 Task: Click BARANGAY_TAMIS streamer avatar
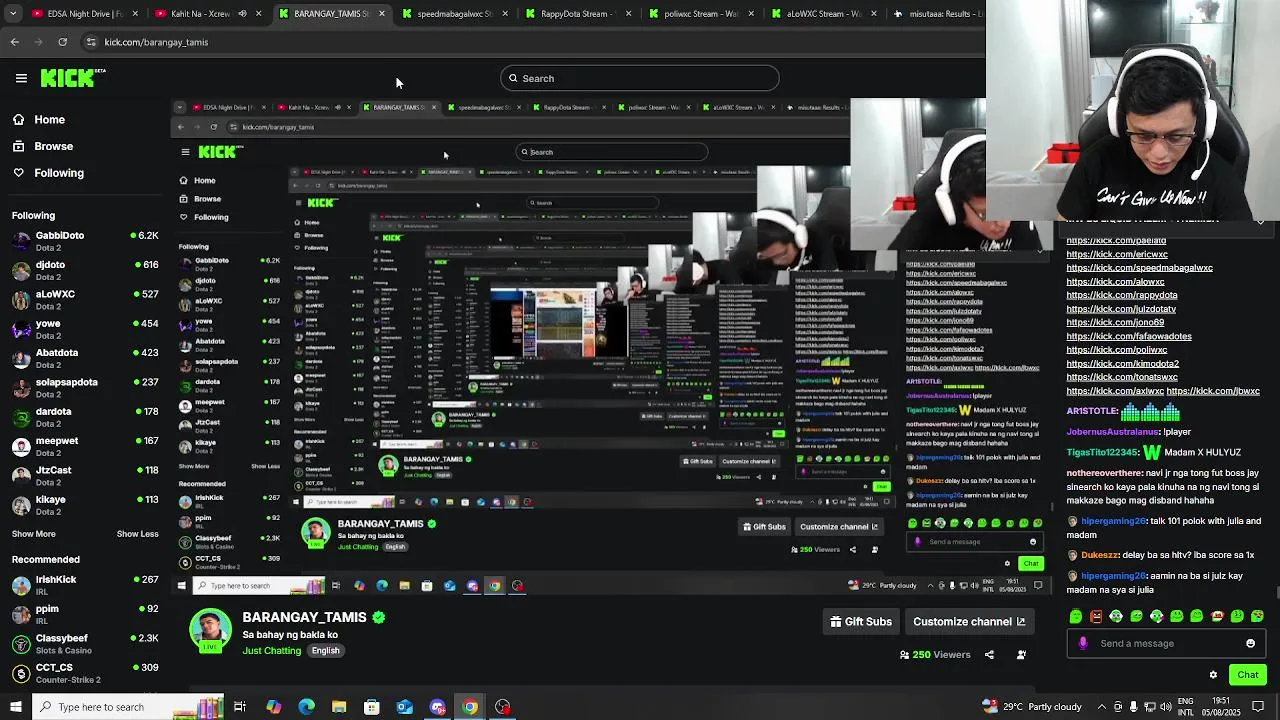point(210,629)
